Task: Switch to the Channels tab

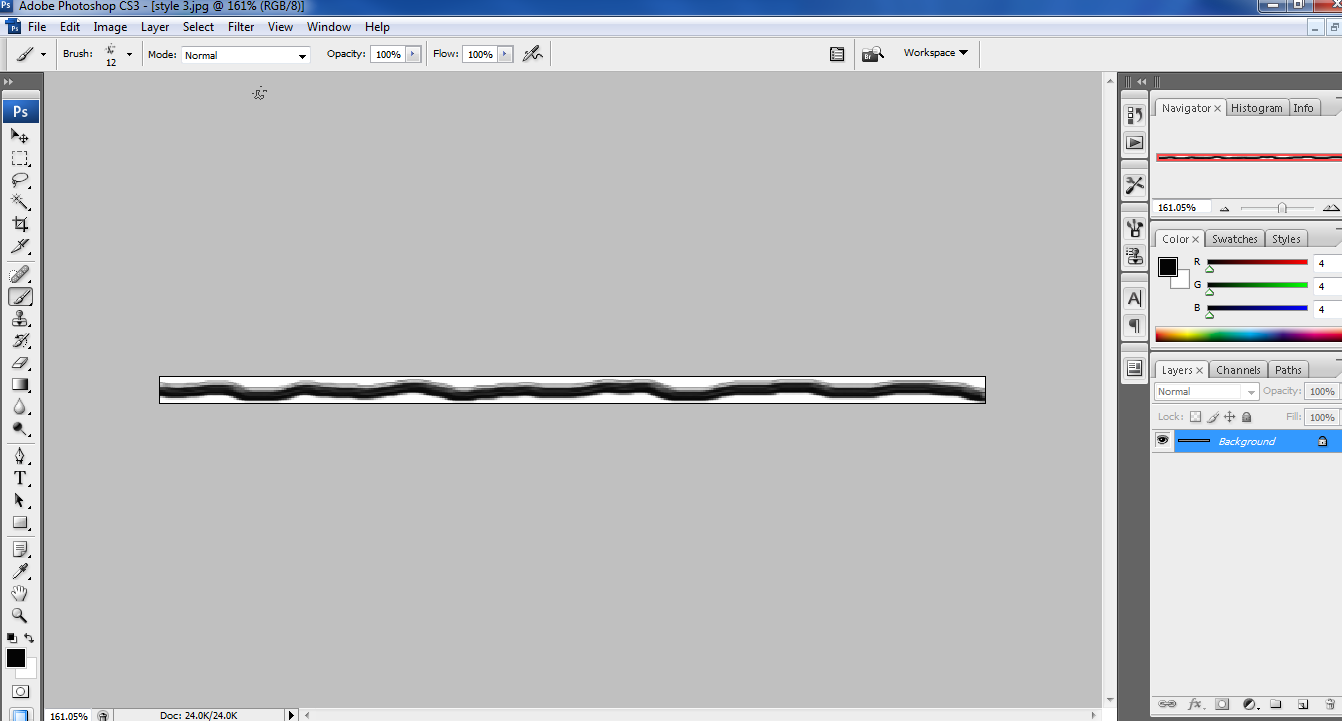Action: (x=1238, y=369)
